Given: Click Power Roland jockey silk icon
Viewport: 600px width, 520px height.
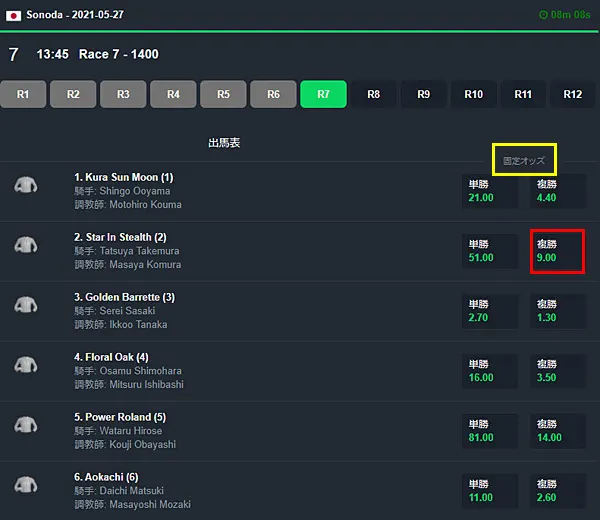Looking at the screenshot, I should (26, 424).
